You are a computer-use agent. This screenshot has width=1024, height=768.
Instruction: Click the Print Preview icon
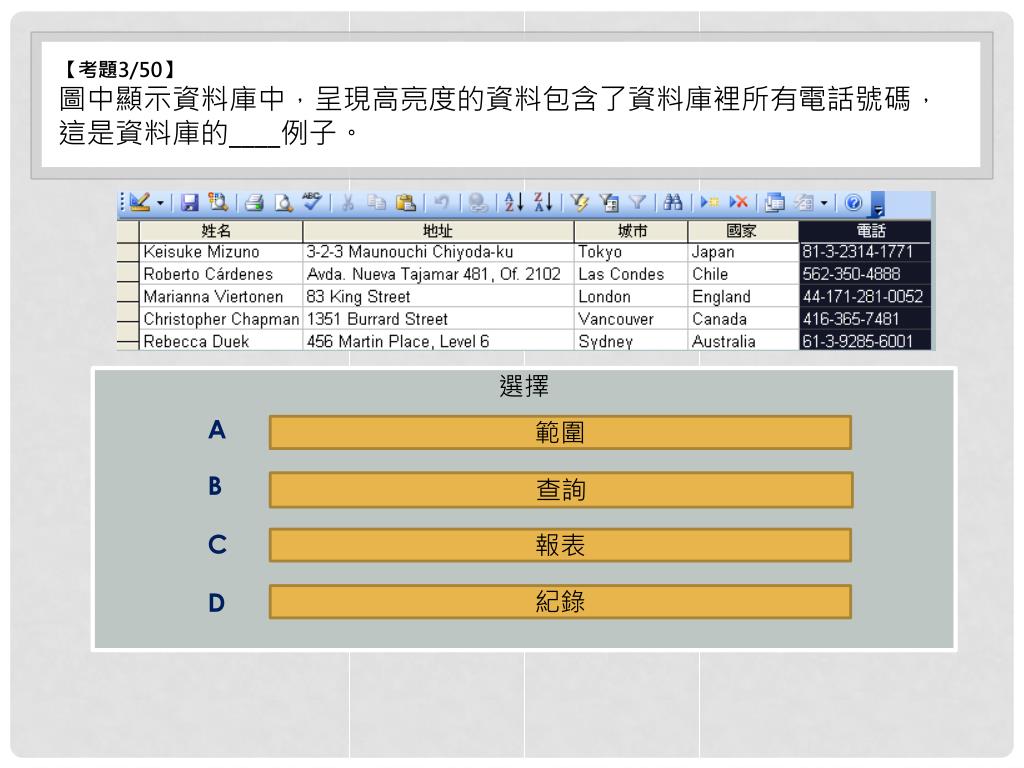[x=283, y=203]
